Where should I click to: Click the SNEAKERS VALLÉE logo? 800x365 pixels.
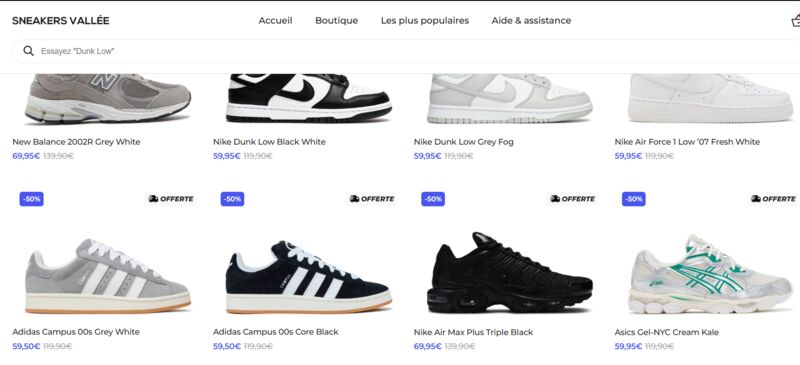[61, 21]
